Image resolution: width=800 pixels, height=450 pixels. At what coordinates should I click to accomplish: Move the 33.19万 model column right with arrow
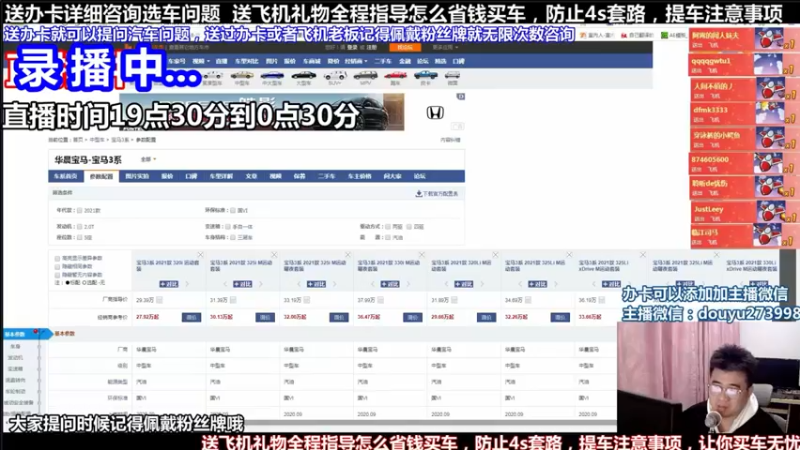pos(334,284)
